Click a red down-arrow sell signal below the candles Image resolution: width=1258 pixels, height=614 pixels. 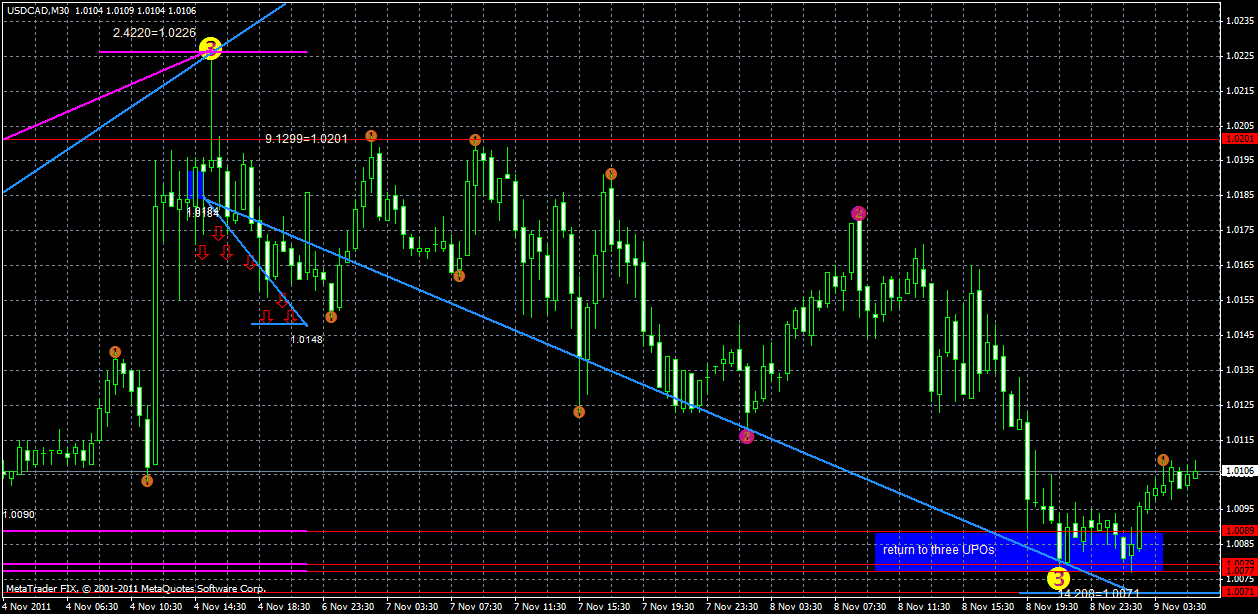(x=218, y=235)
